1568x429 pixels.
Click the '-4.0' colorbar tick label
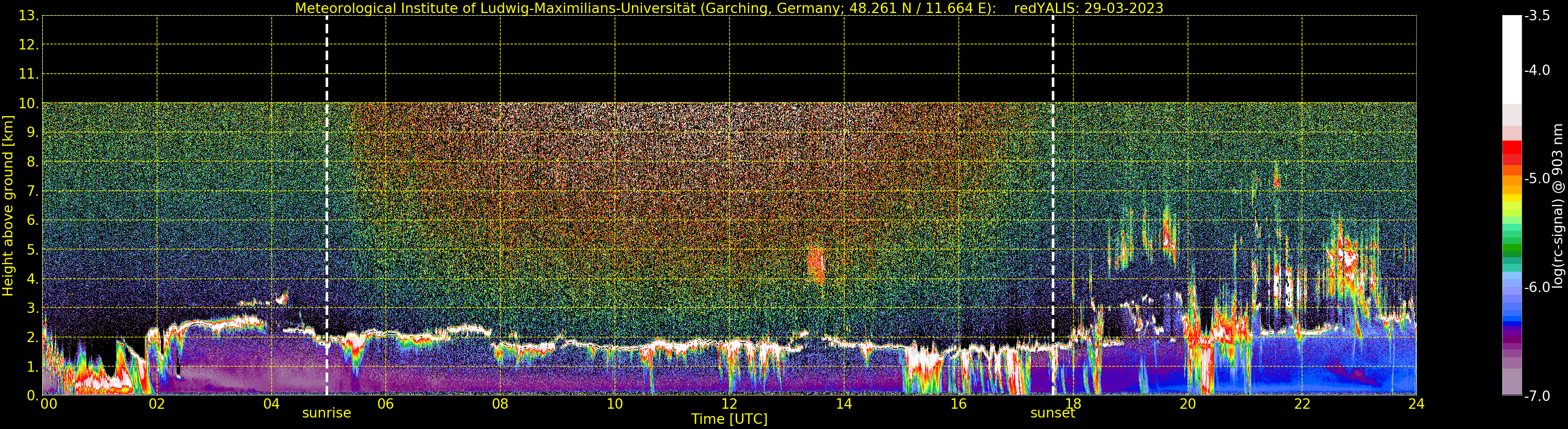[x=1537, y=71]
